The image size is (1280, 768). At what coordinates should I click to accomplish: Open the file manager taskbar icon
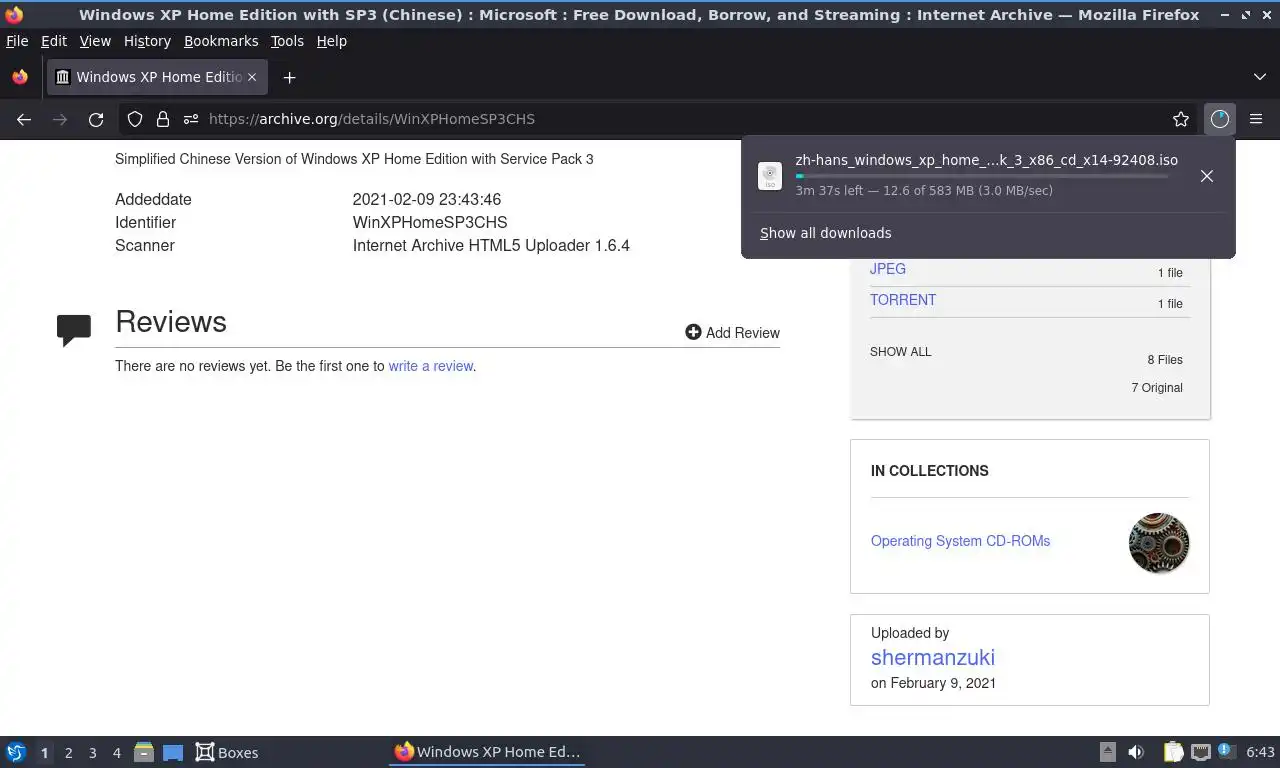click(143, 752)
